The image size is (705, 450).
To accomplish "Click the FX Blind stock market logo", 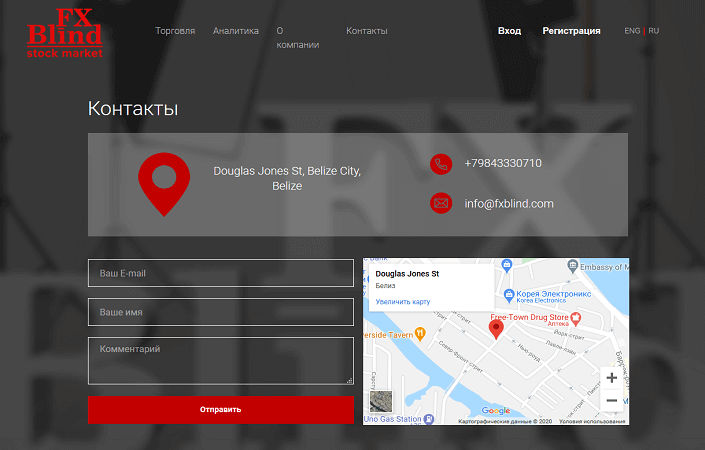I will [x=65, y=32].
